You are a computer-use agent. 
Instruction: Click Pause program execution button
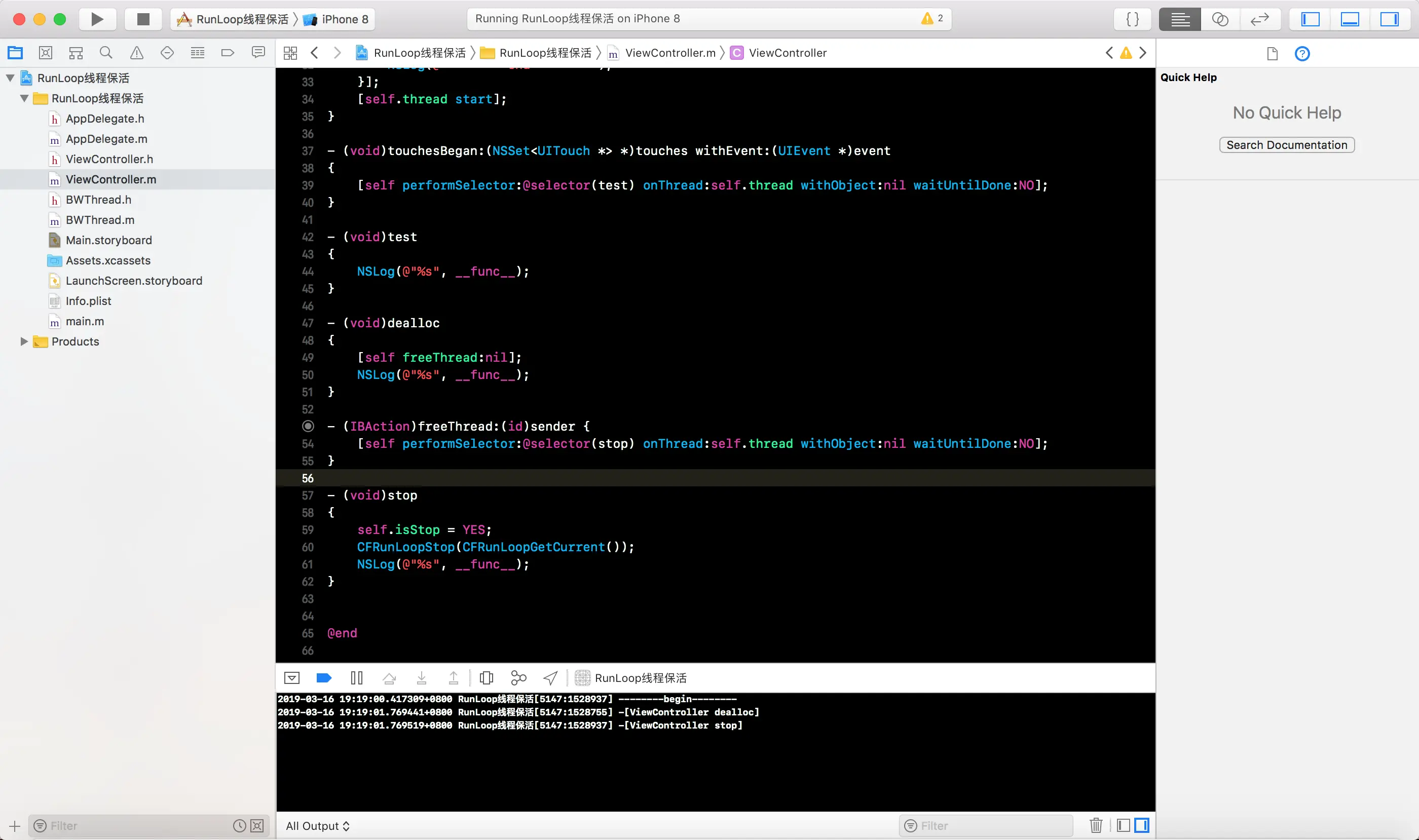coord(356,677)
